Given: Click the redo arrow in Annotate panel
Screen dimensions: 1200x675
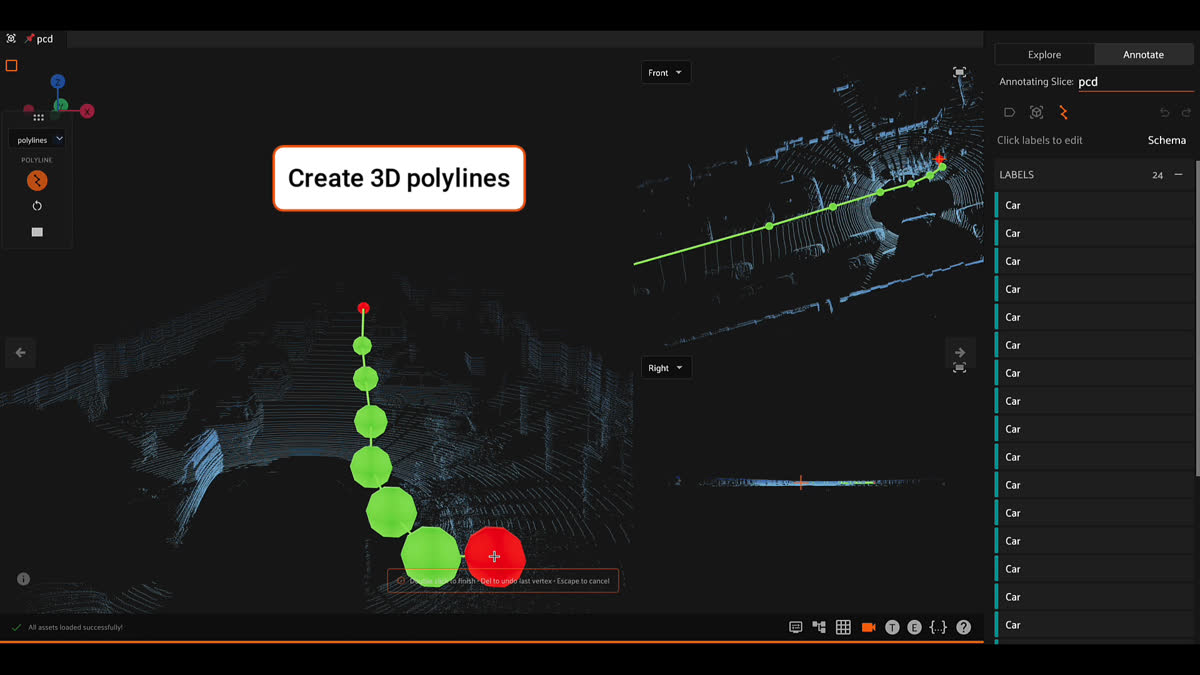Looking at the screenshot, I should pos(1186,113).
